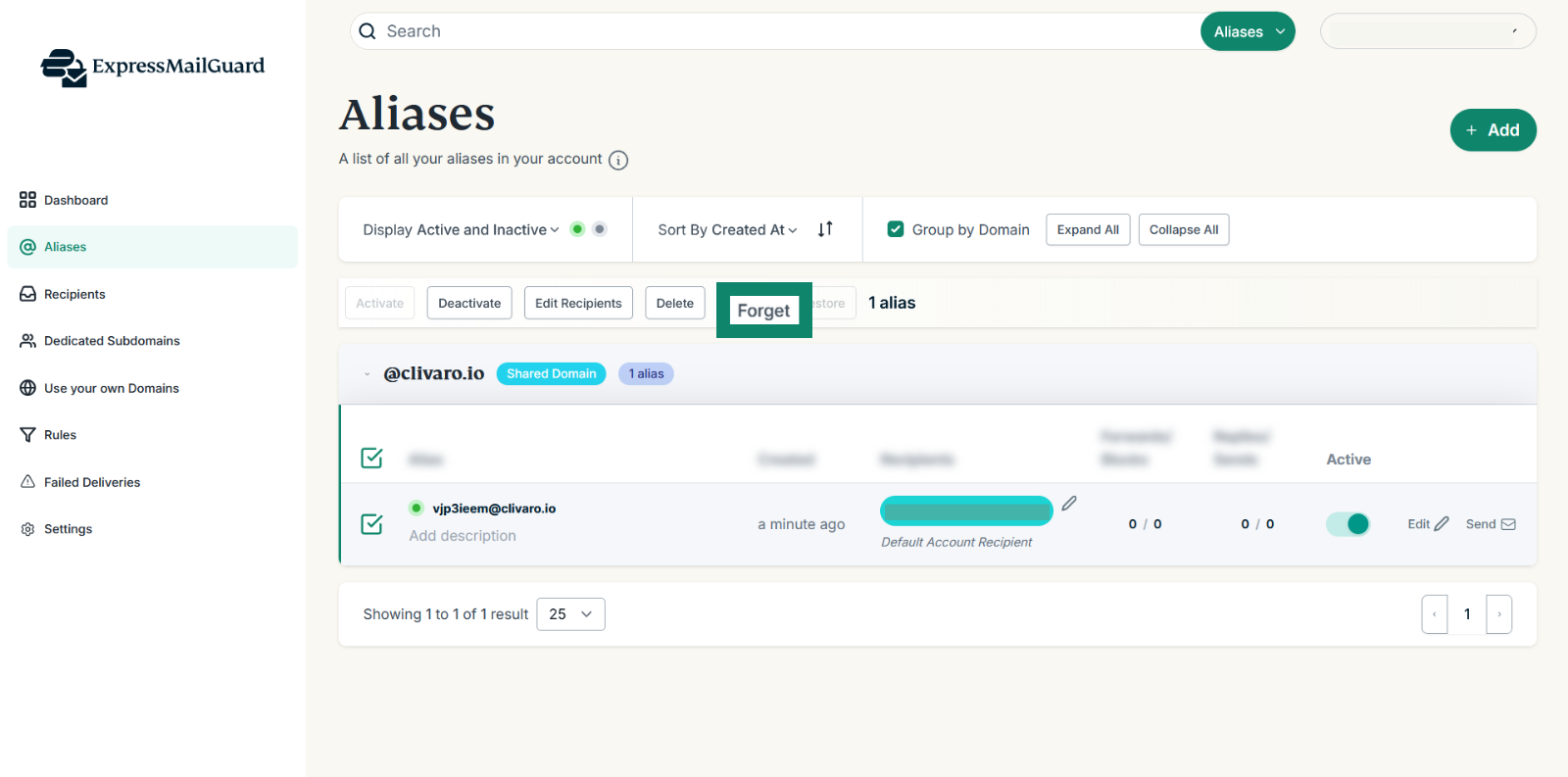This screenshot has height=777, width=1568.
Task: Toggle the Active switch for vjp3ieem alias
Action: (1348, 524)
